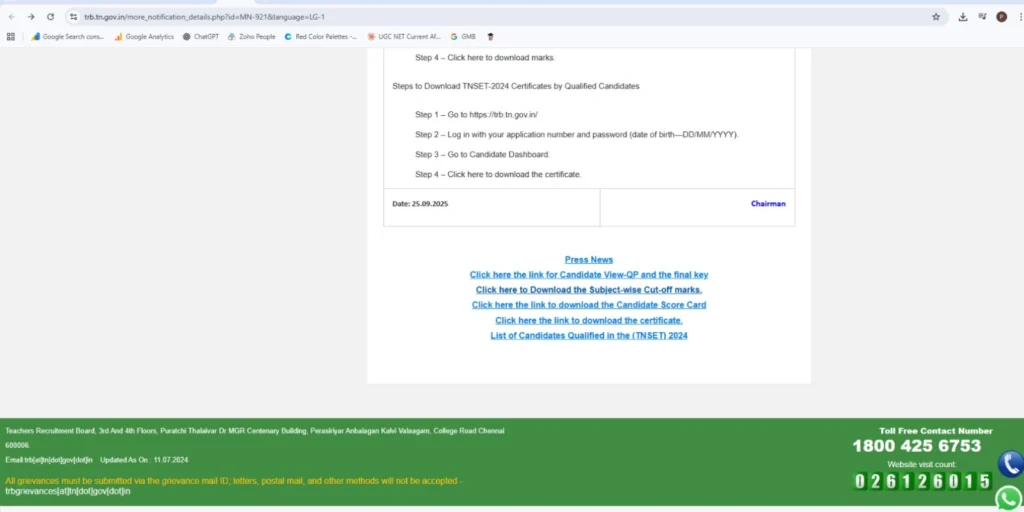The image size is (1024, 512).
Task: Click the browser back arrow
Action: tap(12, 17)
